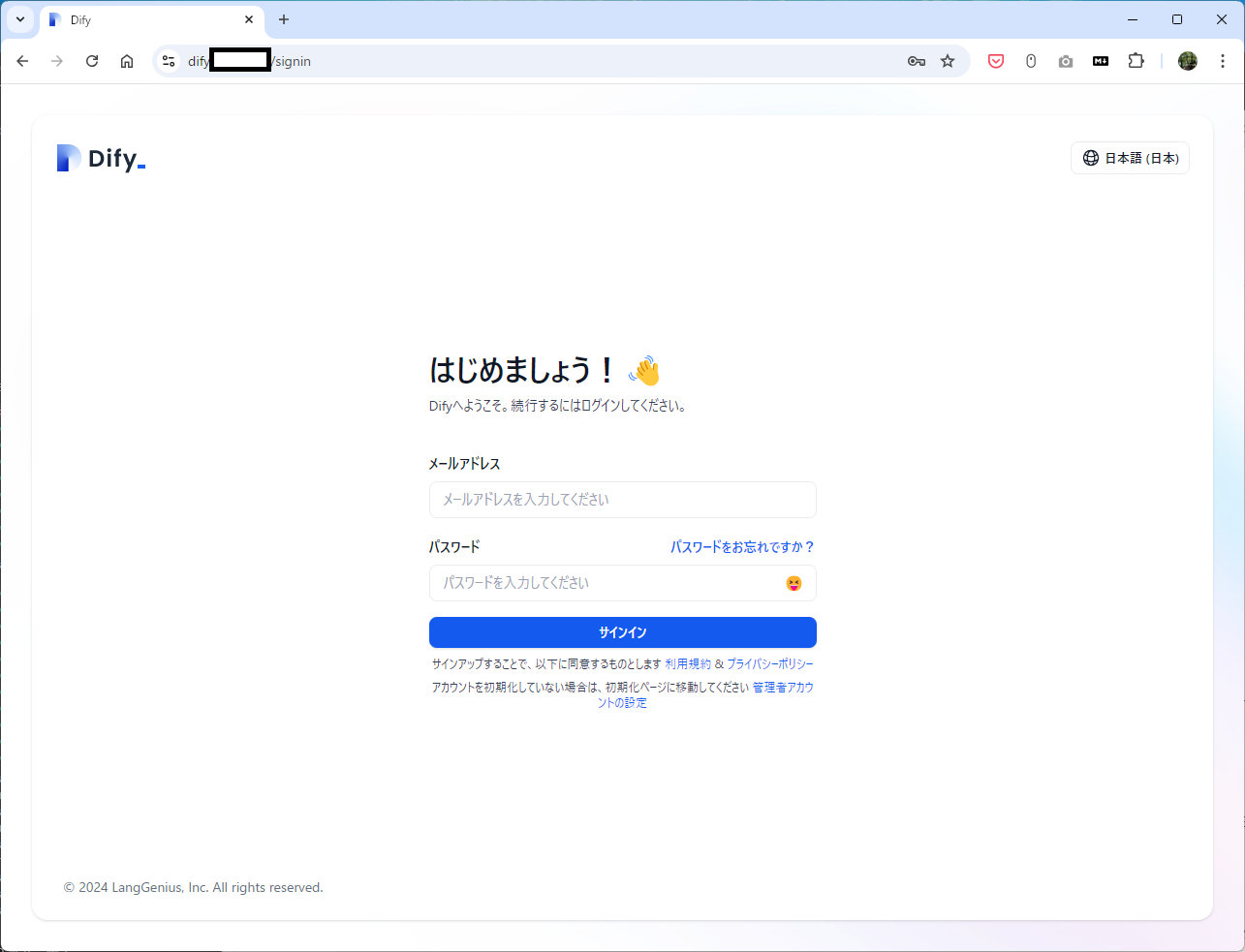Click the mouse-shaped extension icon
The height and width of the screenshot is (952, 1245).
coord(1031,61)
